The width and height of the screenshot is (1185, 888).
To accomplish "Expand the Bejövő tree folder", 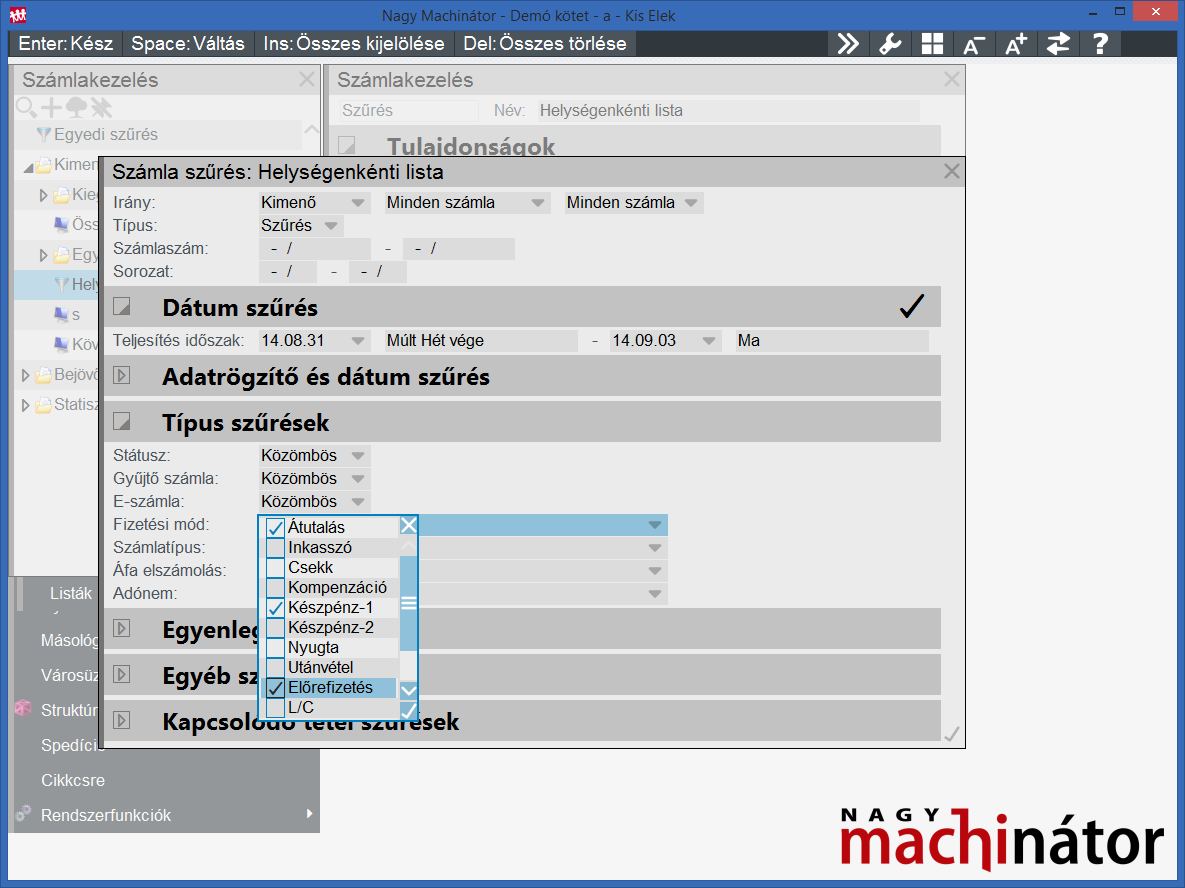I will pos(26,375).
